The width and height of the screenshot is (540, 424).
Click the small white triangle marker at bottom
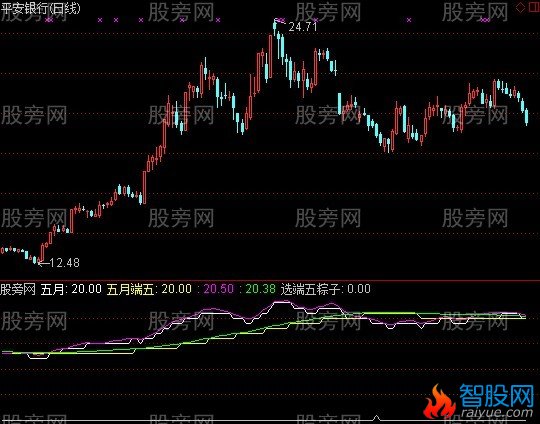pyautogui.click(x=376, y=418)
